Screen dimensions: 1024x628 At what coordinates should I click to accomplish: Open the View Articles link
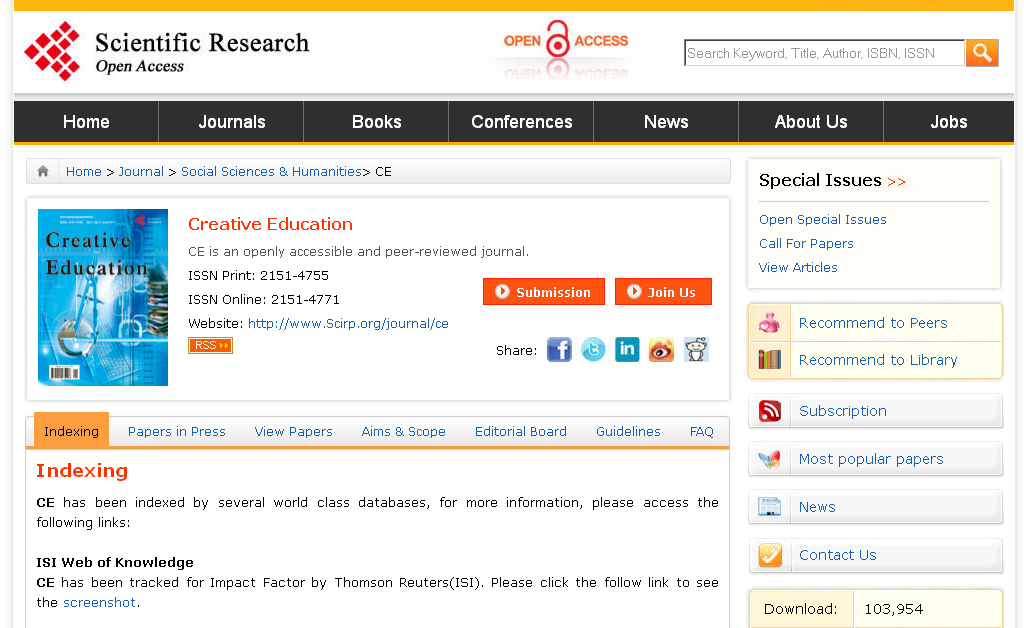click(798, 268)
